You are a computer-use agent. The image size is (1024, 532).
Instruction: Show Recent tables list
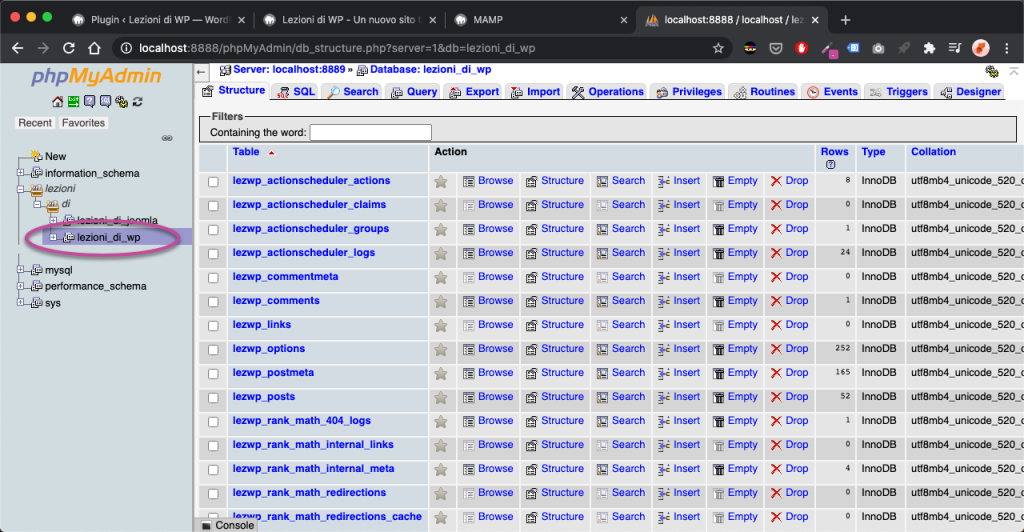(35, 123)
